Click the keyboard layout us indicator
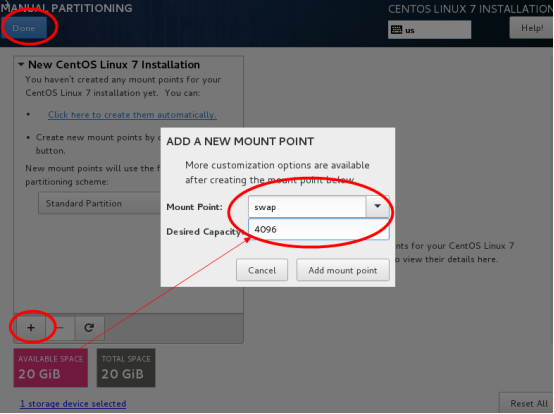Image resolution: width=554 pixels, height=414 pixels. [x=429, y=30]
